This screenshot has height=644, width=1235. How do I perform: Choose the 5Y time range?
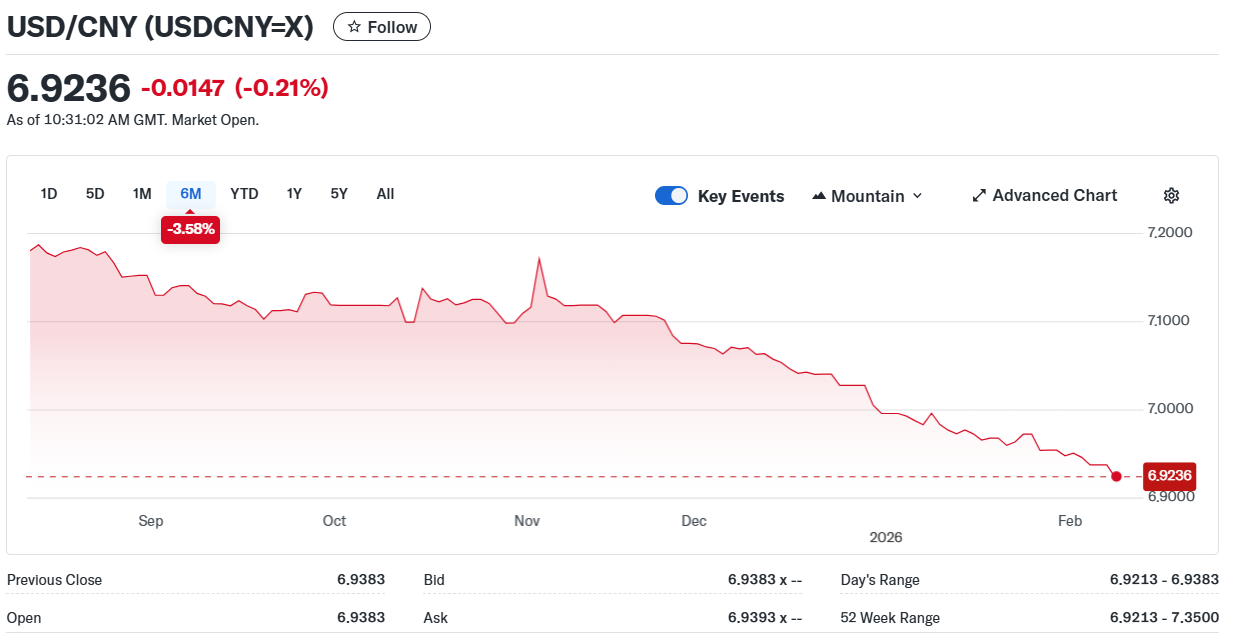339,194
